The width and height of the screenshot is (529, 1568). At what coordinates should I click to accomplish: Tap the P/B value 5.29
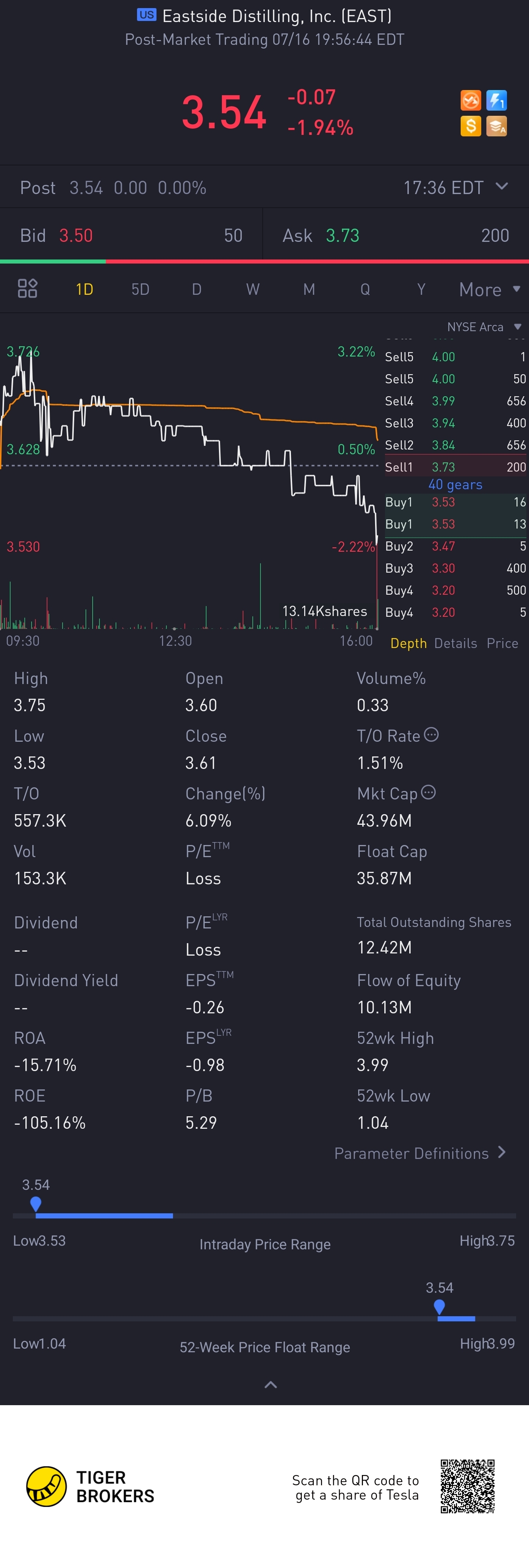[201, 1123]
